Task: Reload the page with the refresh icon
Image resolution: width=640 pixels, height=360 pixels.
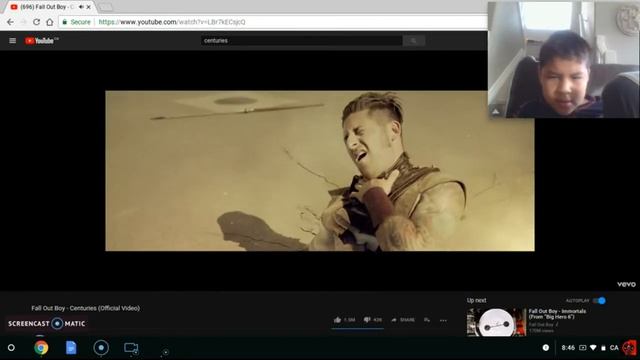Action: pos(36,22)
